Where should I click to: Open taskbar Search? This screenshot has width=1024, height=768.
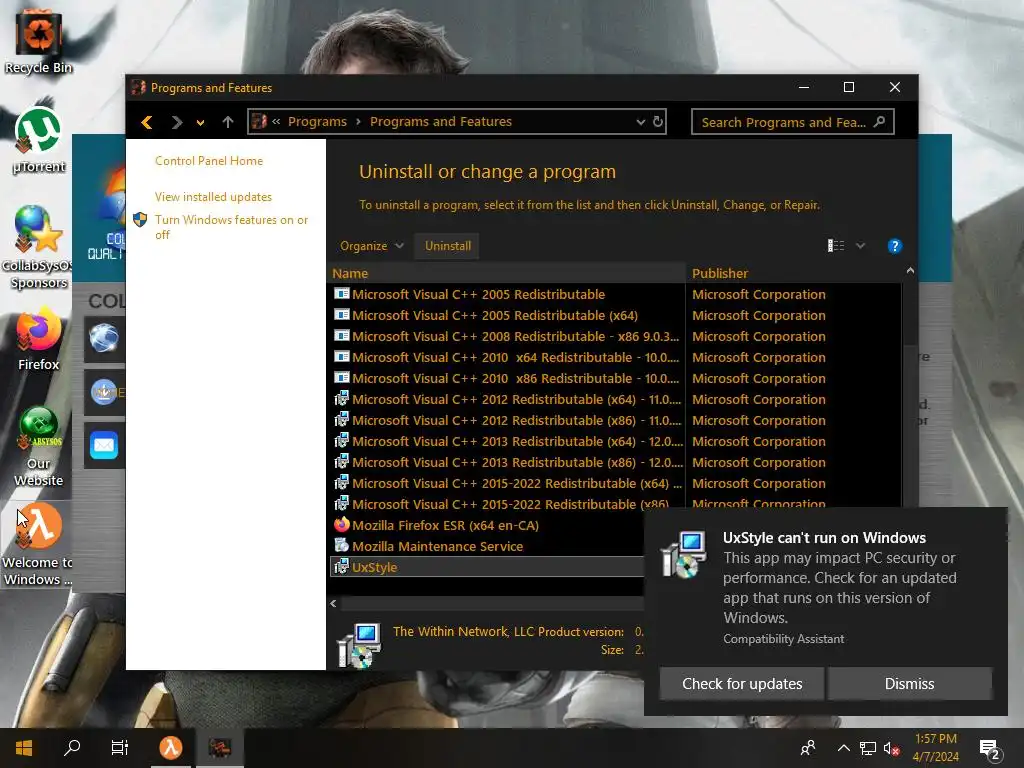click(x=72, y=748)
